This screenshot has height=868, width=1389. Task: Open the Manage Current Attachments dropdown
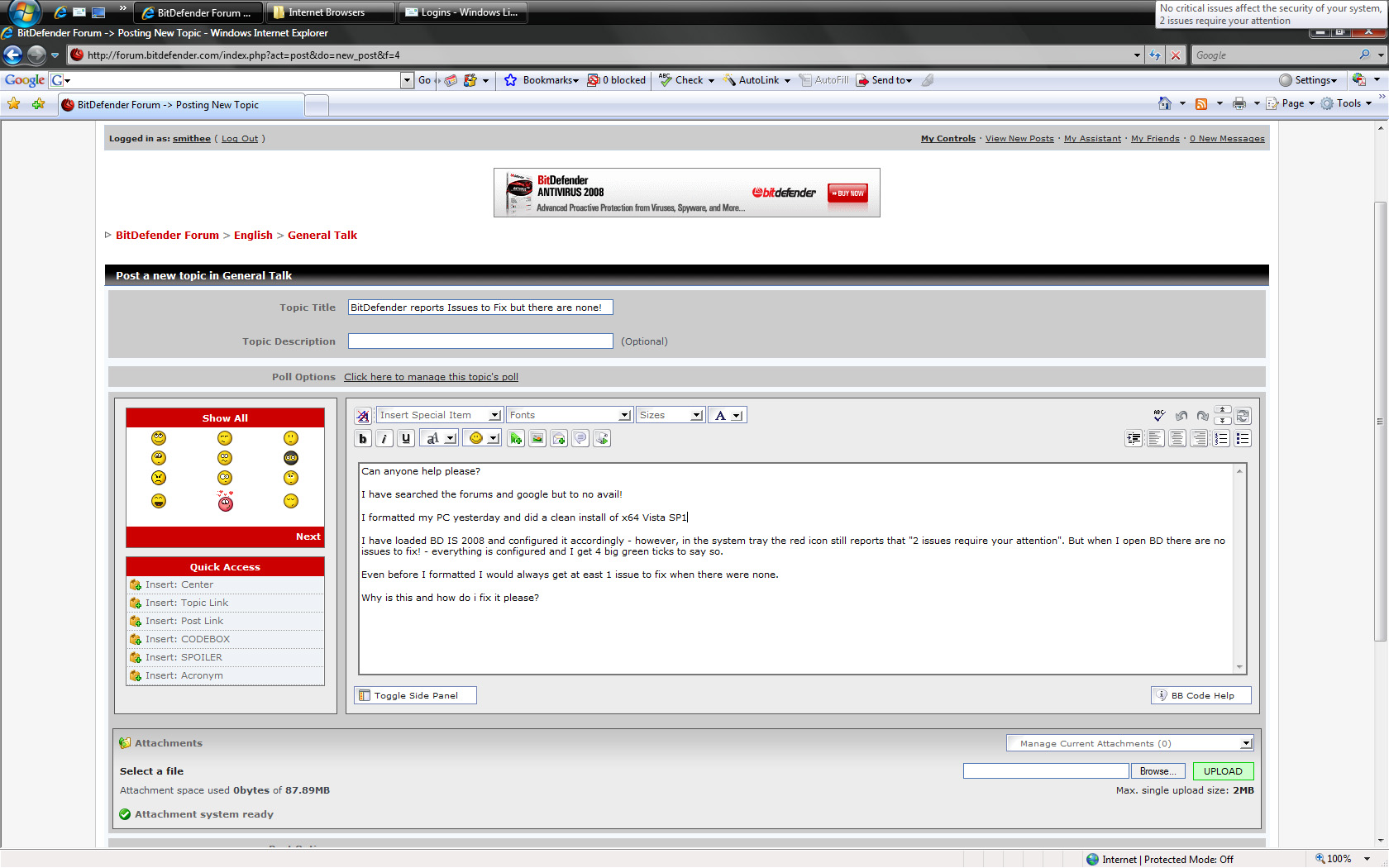pyautogui.click(x=1130, y=743)
